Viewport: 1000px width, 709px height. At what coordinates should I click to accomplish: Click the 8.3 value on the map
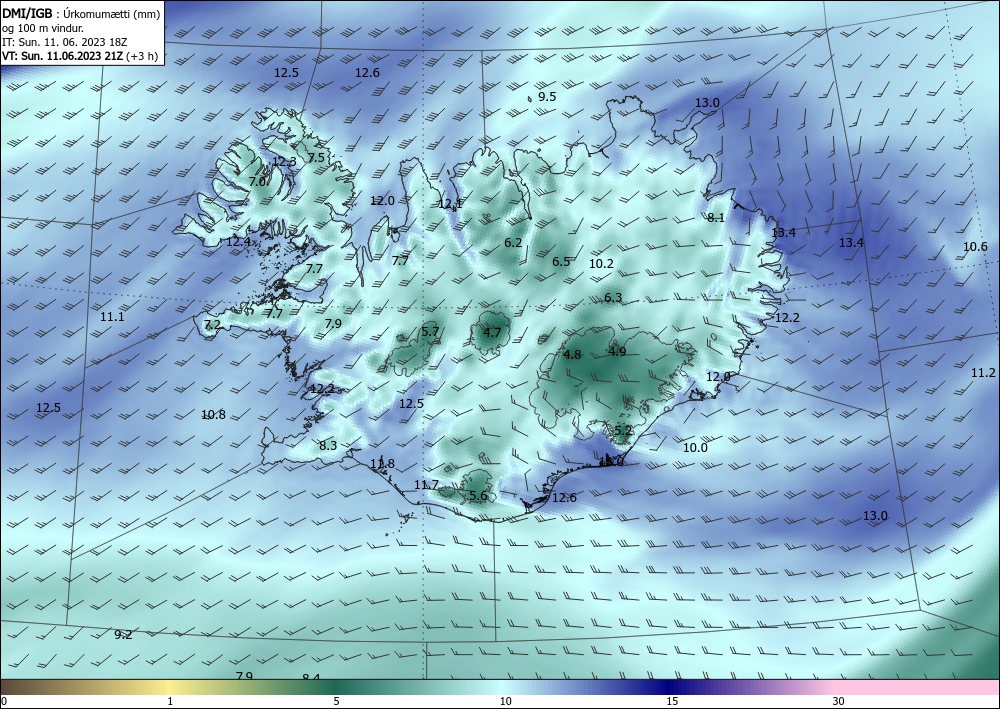click(328, 446)
